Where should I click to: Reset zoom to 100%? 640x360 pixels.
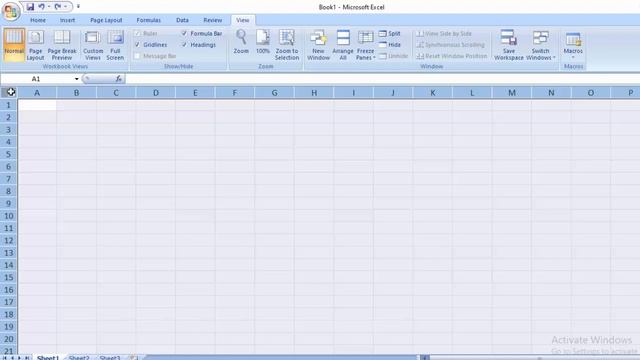(x=262, y=42)
